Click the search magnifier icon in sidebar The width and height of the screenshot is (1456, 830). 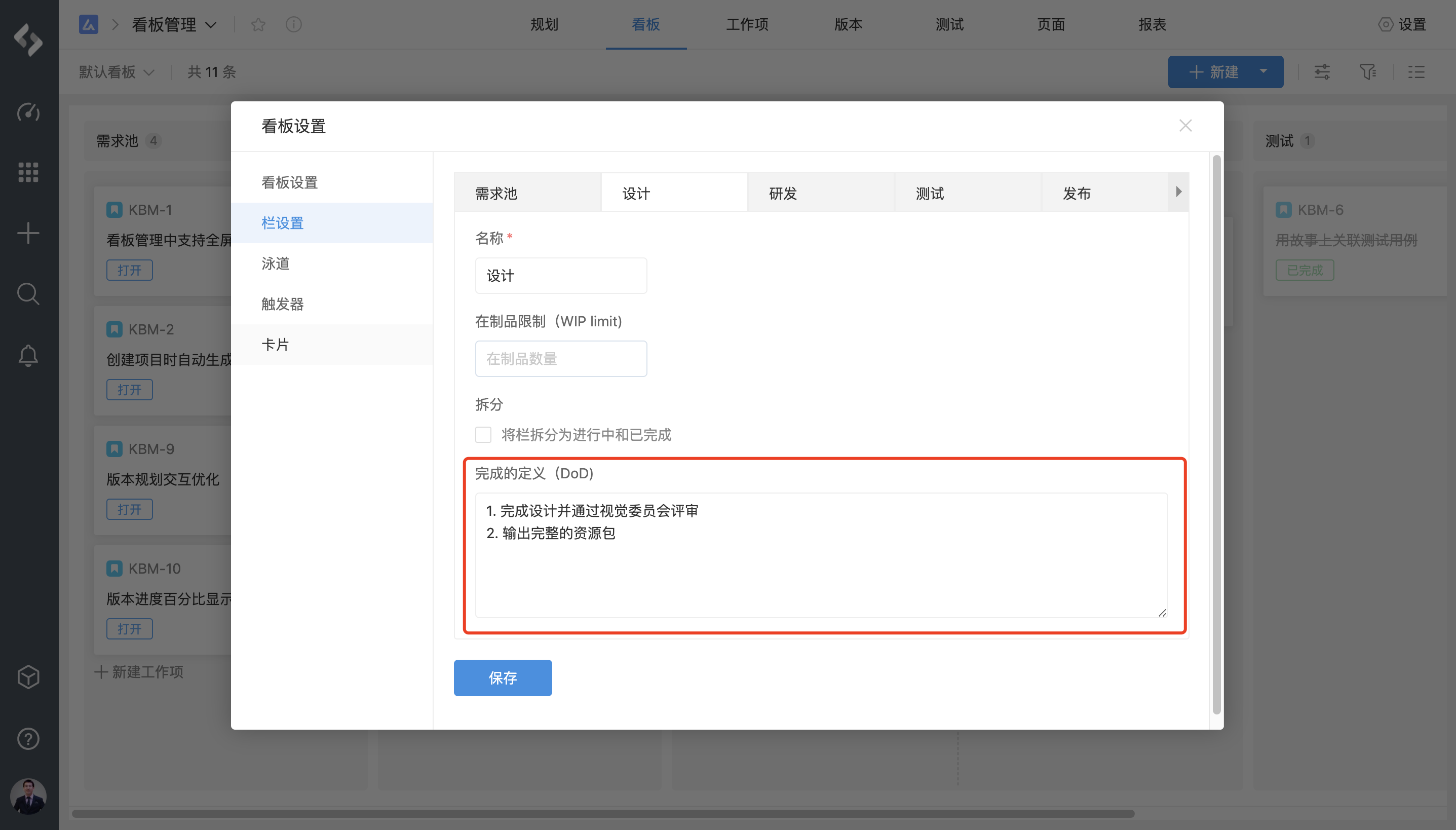coord(28,294)
